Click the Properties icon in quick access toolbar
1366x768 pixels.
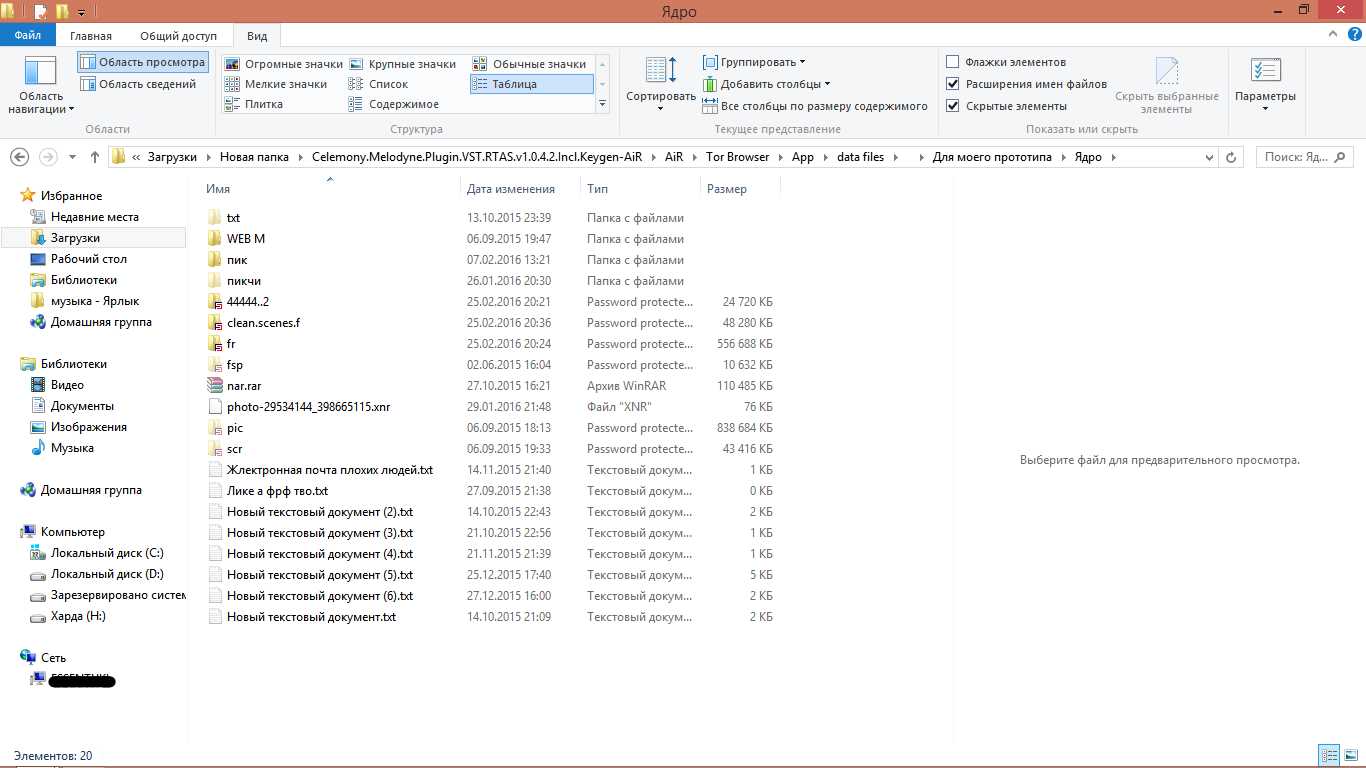(x=41, y=11)
